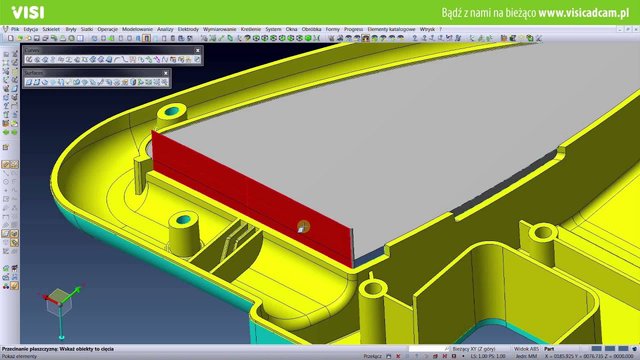Close the Curves floating toolbar
The height and width of the screenshot is (360, 640).
198,50
